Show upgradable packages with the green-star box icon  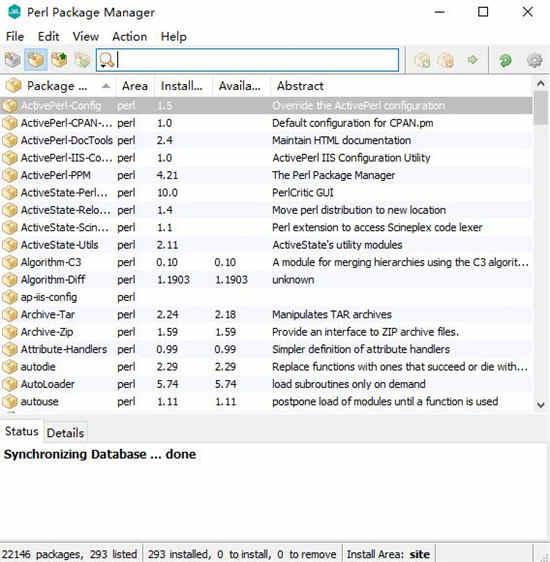point(59,60)
